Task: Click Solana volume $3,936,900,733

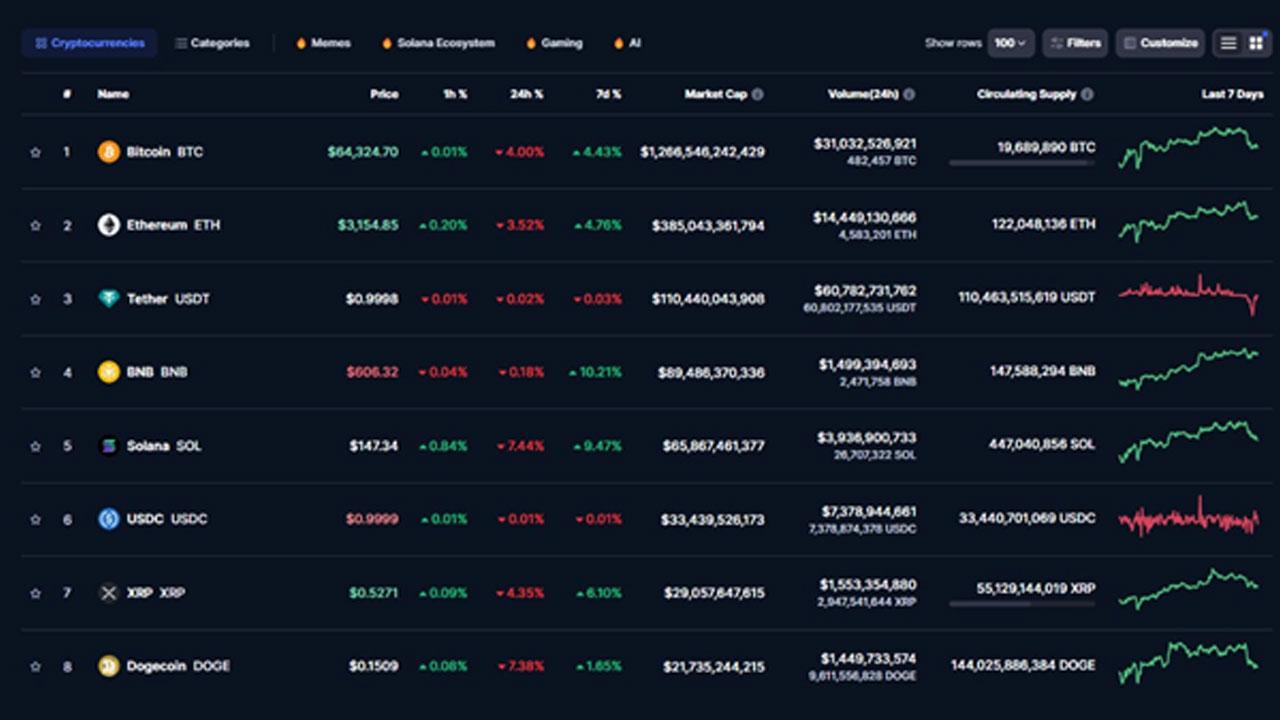Action: click(867, 438)
